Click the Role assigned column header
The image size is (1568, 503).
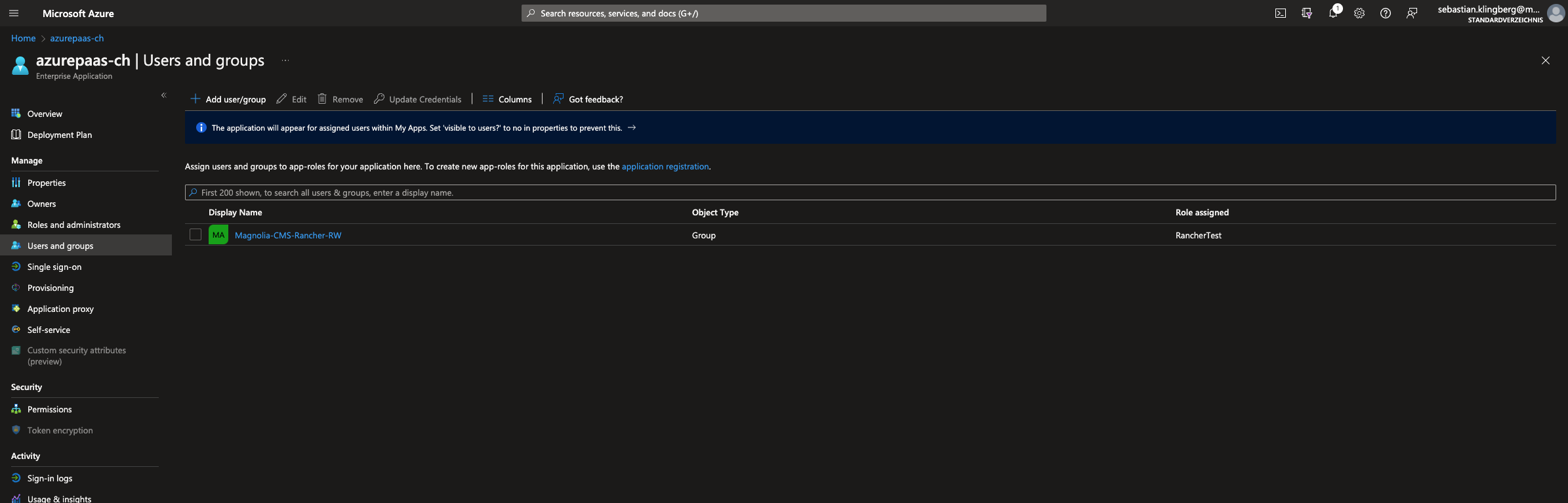click(1202, 212)
